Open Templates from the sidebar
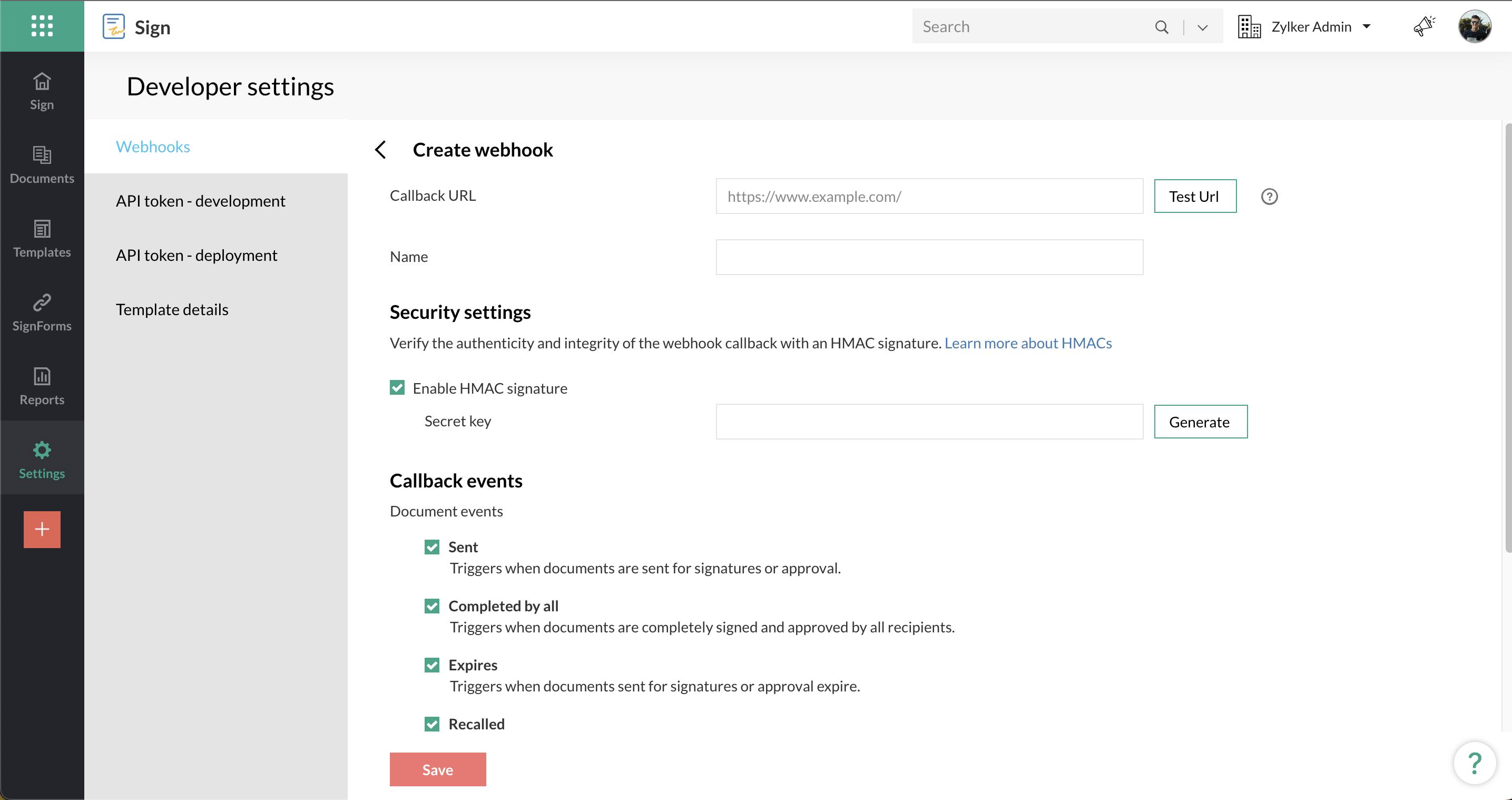 coord(42,239)
